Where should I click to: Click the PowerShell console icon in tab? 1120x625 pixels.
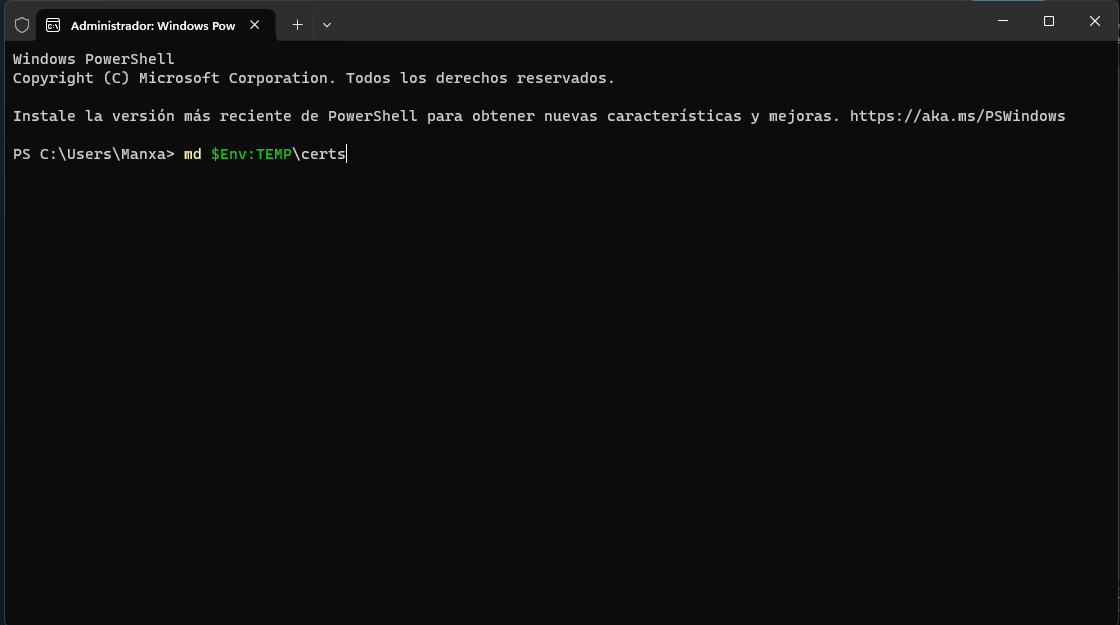click(53, 25)
